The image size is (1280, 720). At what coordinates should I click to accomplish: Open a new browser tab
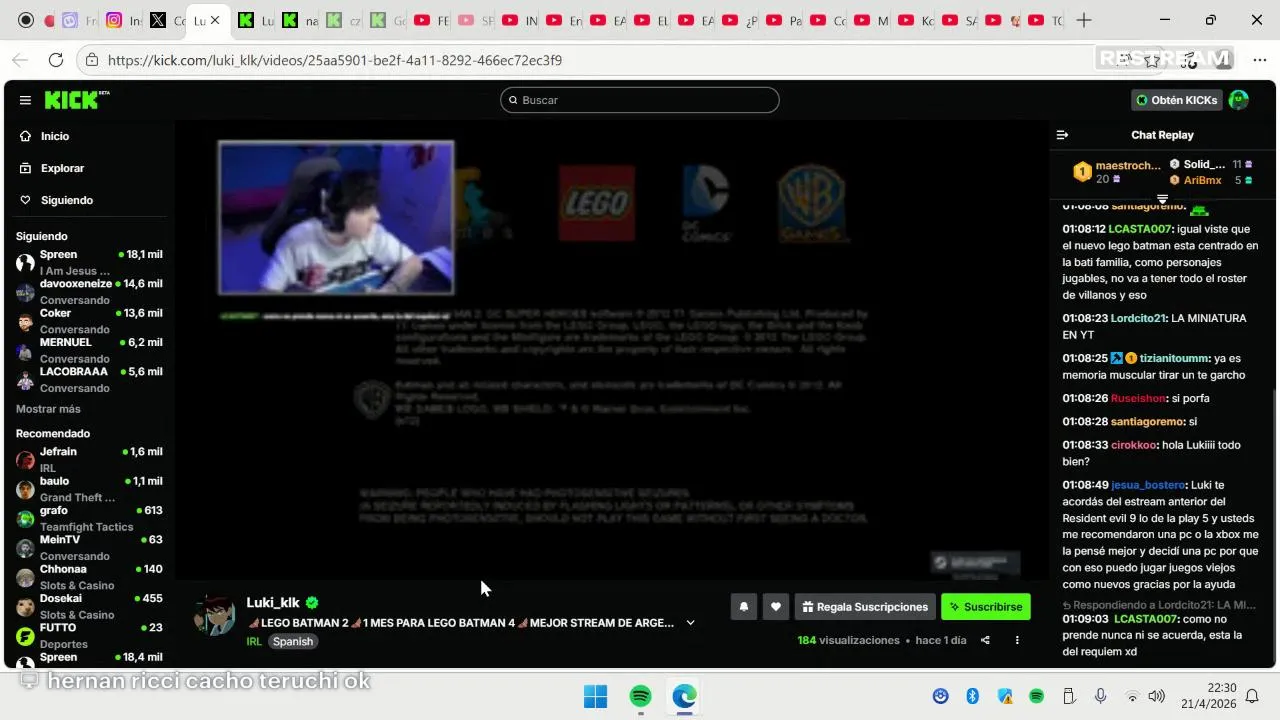click(1084, 20)
